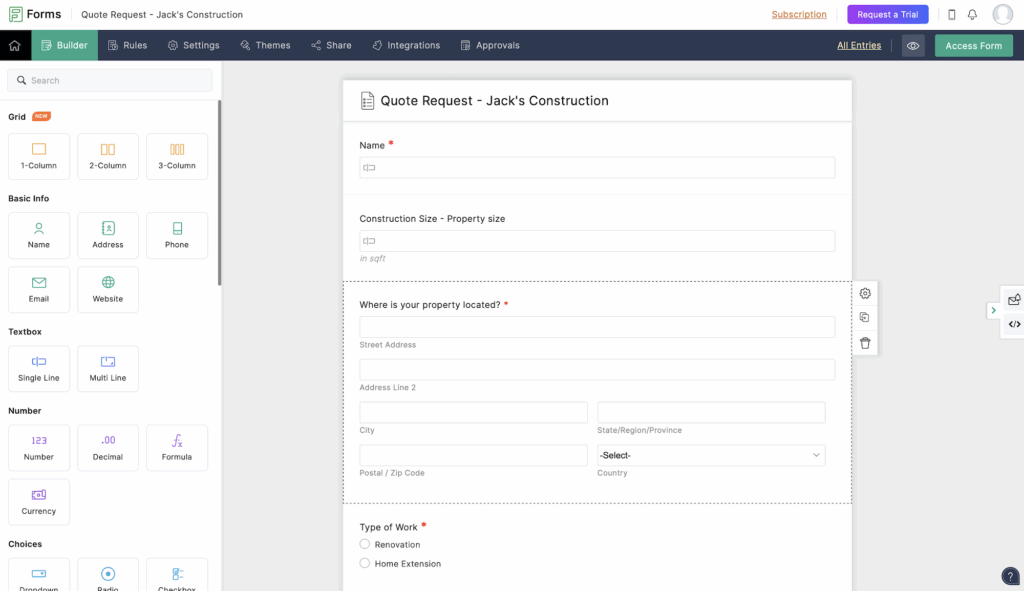
Task: Preview the form with the eye button
Action: tap(913, 46)
